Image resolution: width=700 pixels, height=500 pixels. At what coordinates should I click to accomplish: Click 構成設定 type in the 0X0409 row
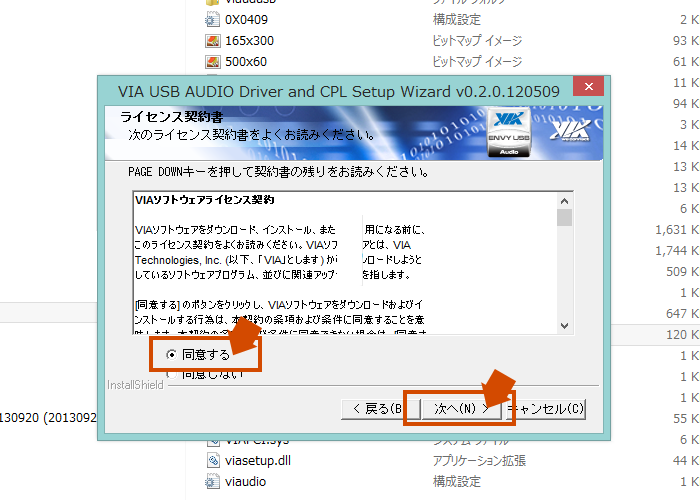pyautogui.click(x=456, y=20)
